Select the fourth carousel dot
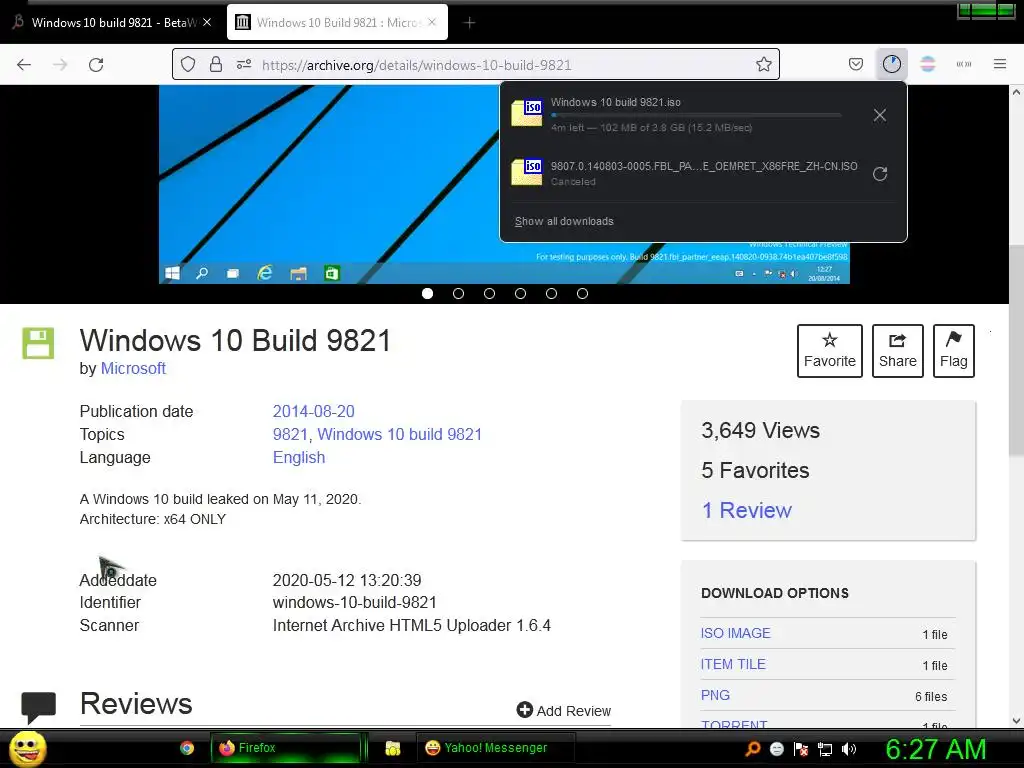 (x=520, y=294)
